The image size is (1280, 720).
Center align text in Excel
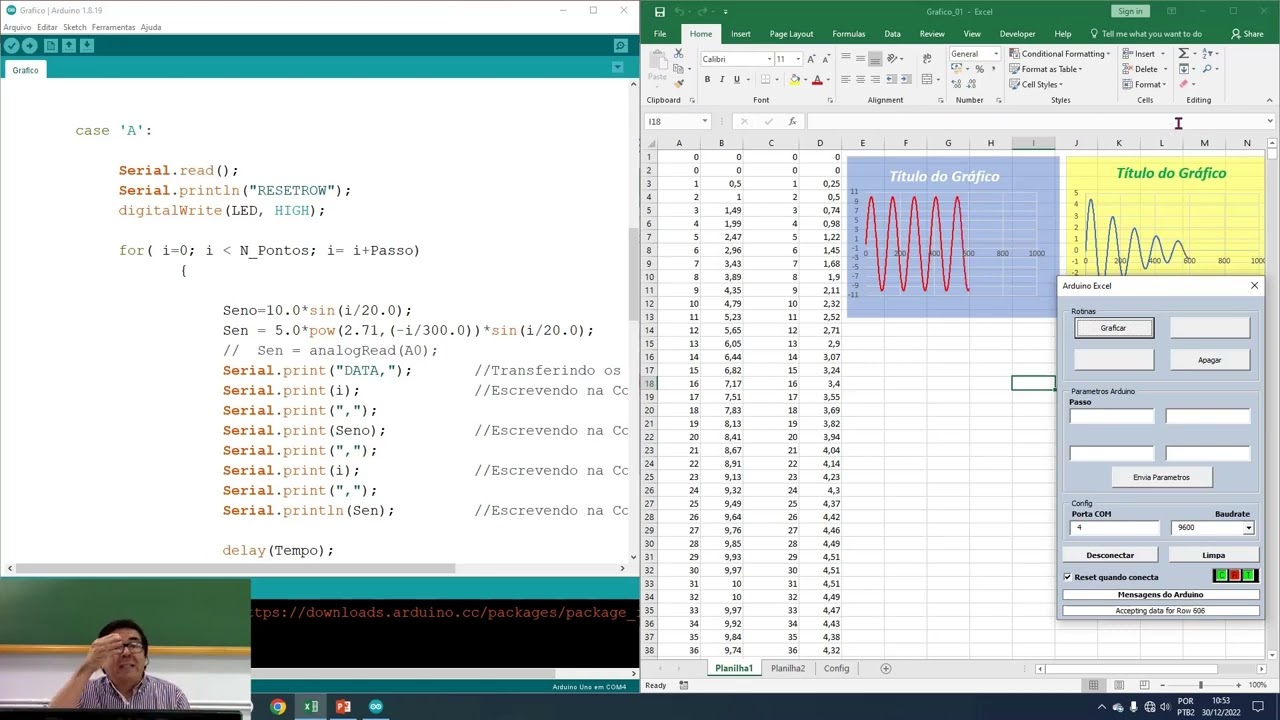point(860,80)
